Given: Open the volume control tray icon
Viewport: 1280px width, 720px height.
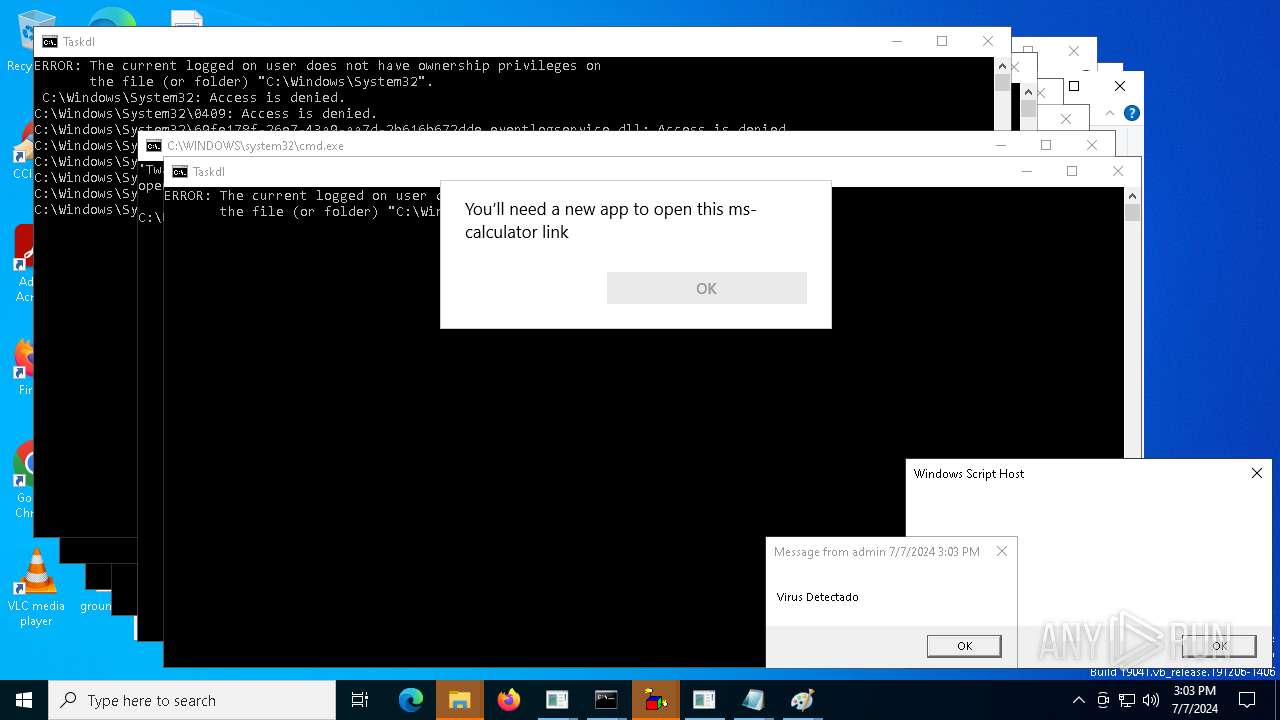Looking at the screenshot, I should point(1151,700).
